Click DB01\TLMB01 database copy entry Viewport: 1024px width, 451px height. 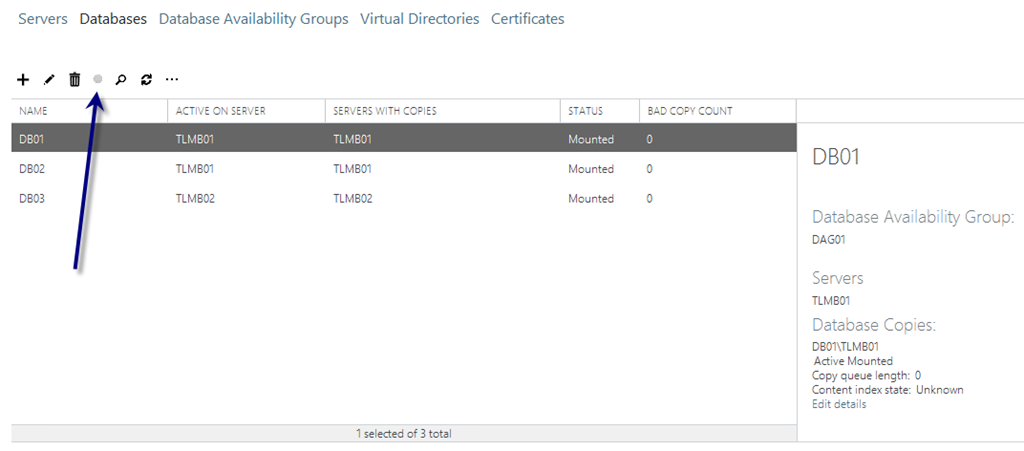coord(846,347)
